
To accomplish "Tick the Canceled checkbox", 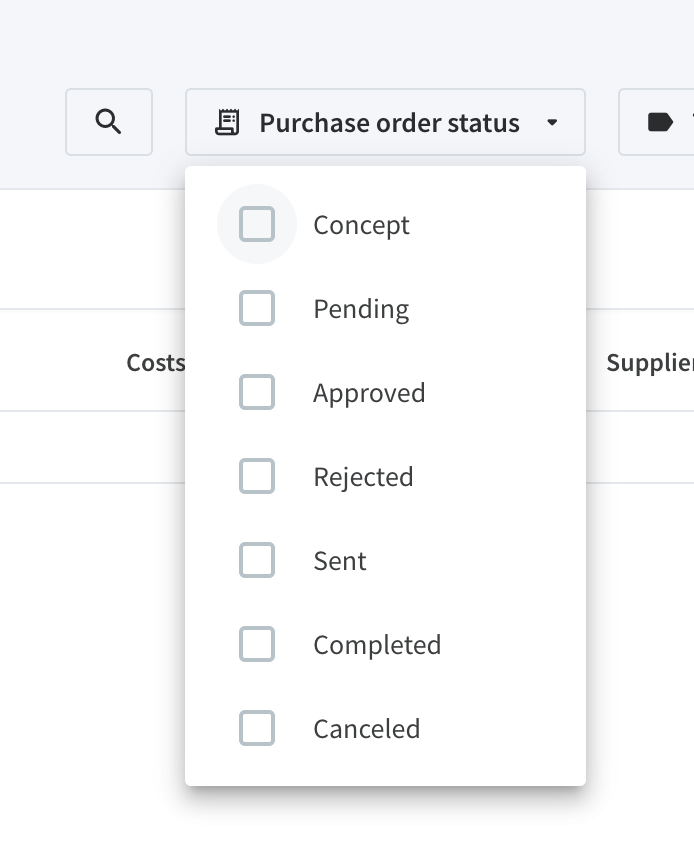I will [257, 729].
